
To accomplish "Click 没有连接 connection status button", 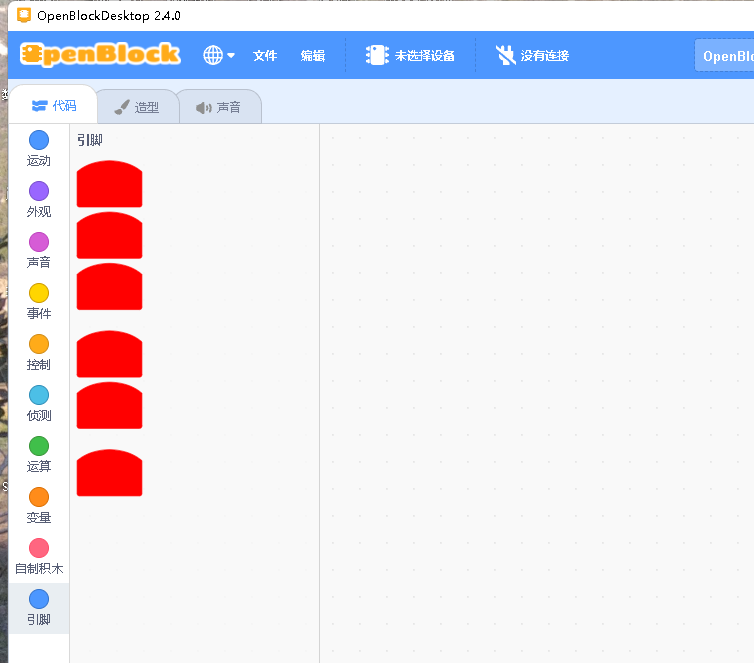I will pyautogui.click(x=532, y=55).
